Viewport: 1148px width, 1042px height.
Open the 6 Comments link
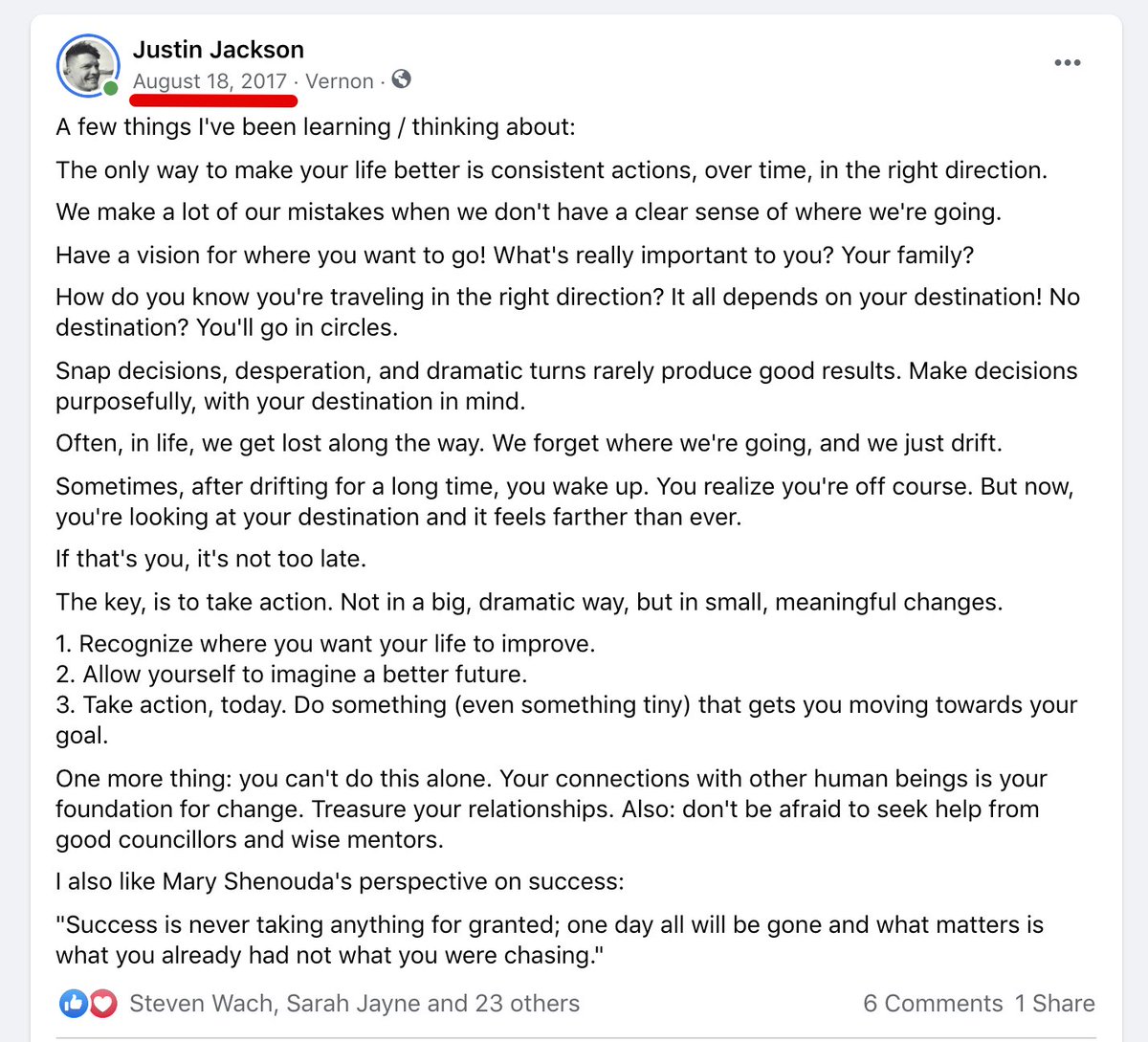pos(932,1003)
